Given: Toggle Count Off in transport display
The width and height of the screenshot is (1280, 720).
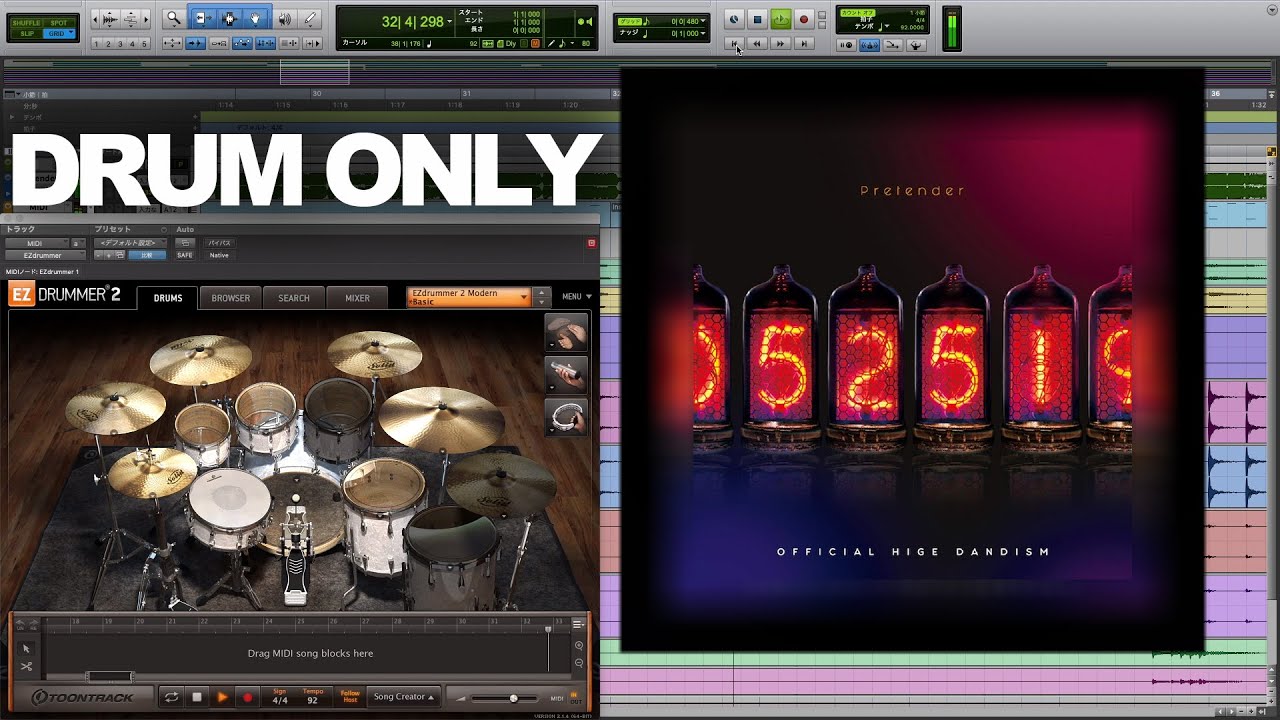Looking at the screenshot, I should click(x=858, y=13).
